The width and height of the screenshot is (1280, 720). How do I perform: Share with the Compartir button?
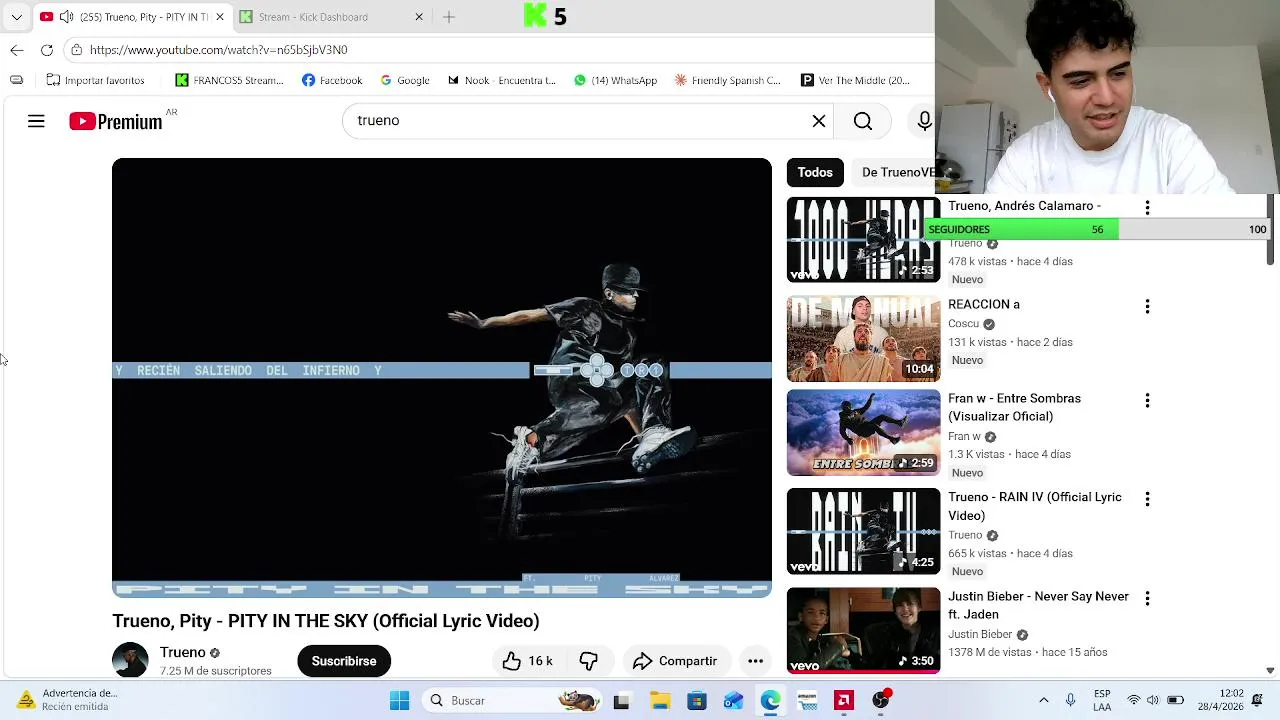coord(675,661)
